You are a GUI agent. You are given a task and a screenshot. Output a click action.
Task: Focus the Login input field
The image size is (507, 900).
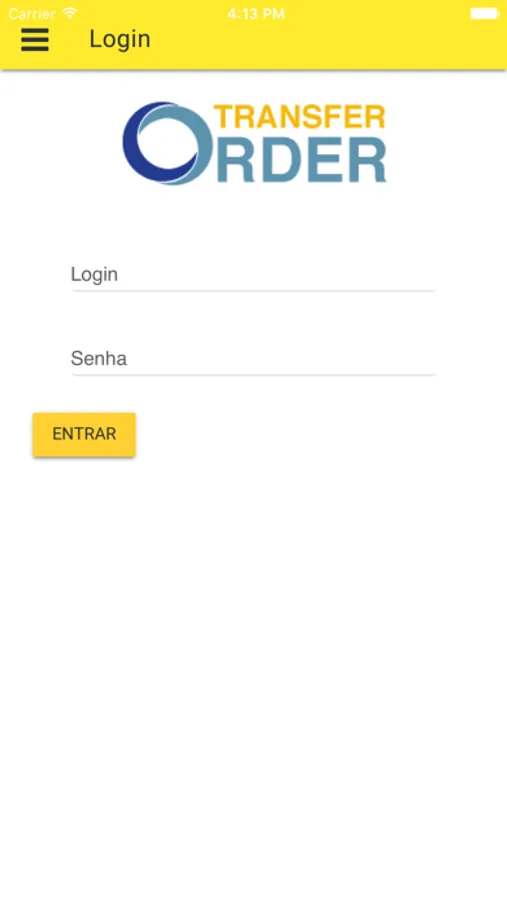(253, 274)
